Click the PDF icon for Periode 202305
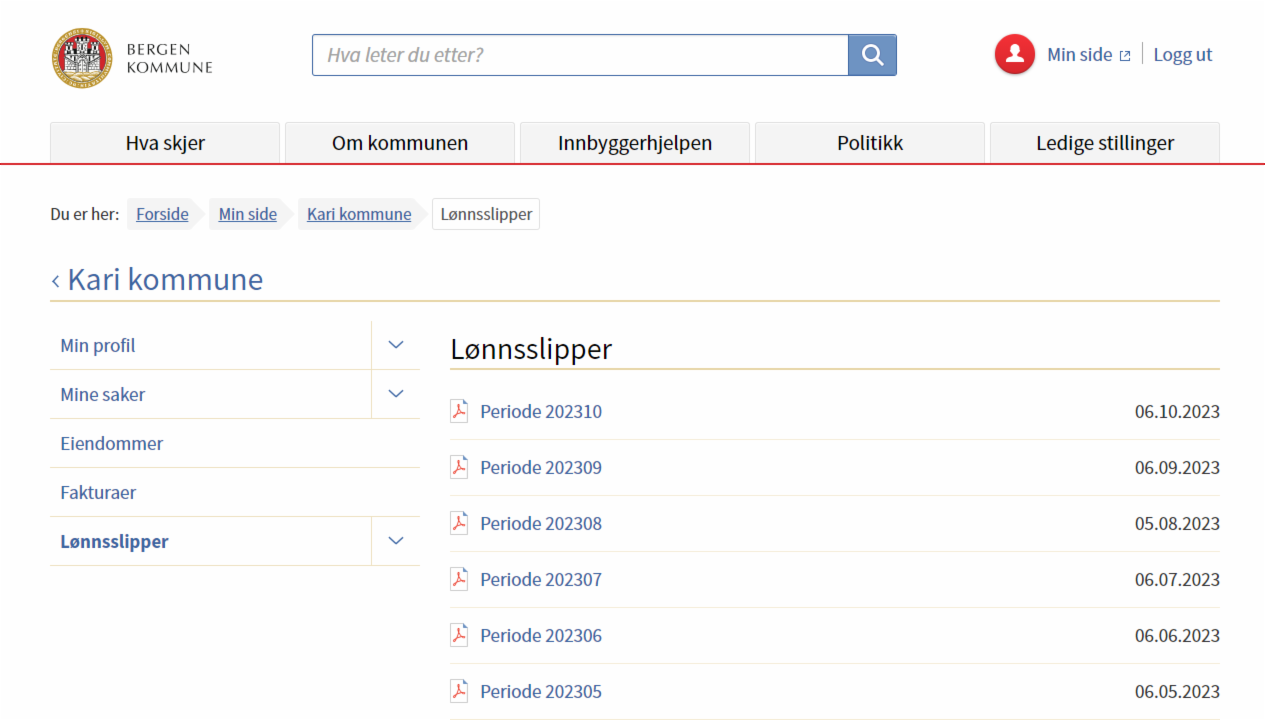The image size is (1265, 720). point(459,691)
